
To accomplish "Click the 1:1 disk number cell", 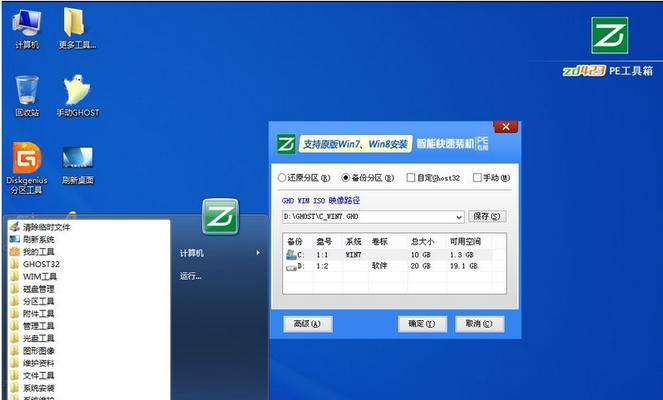I will coord(322,255).
